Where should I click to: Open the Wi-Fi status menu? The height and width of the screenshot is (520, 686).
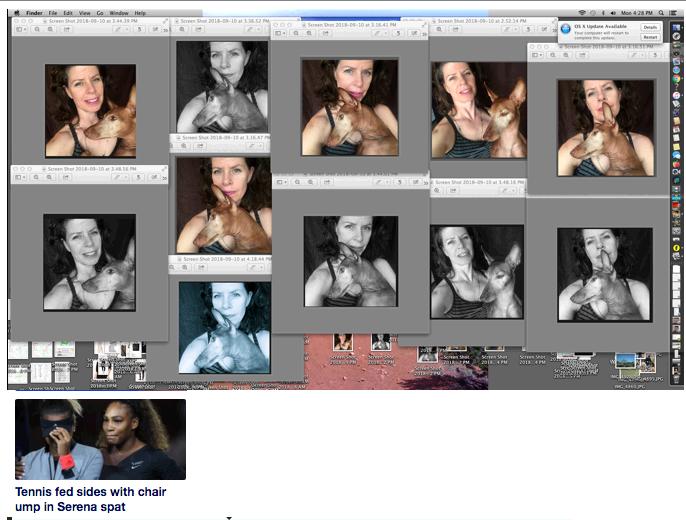(582, 13)
